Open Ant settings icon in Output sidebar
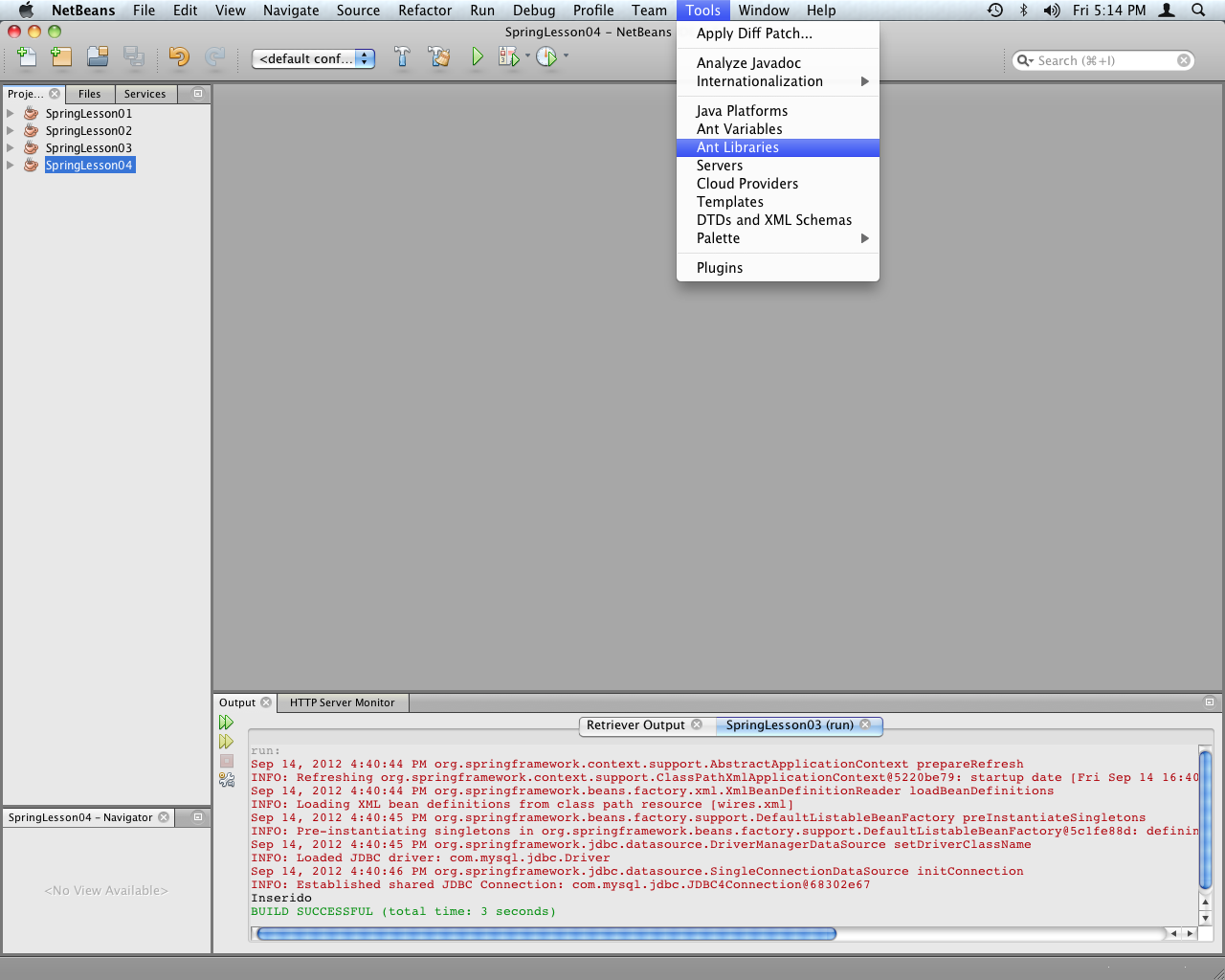This screenshot has height=980, width=1225. tap(226, 780)
